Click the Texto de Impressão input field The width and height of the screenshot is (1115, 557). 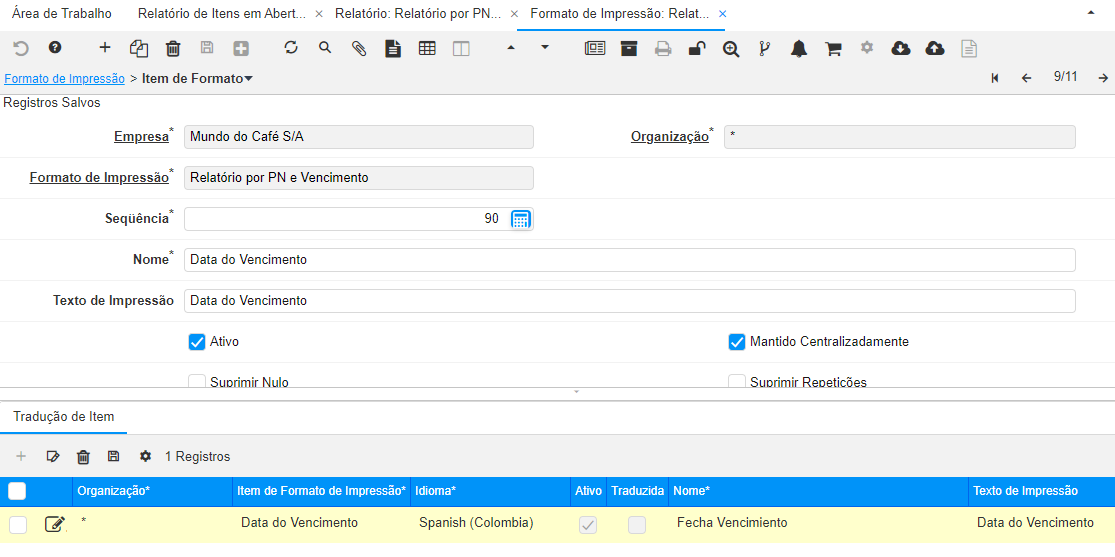629,301
